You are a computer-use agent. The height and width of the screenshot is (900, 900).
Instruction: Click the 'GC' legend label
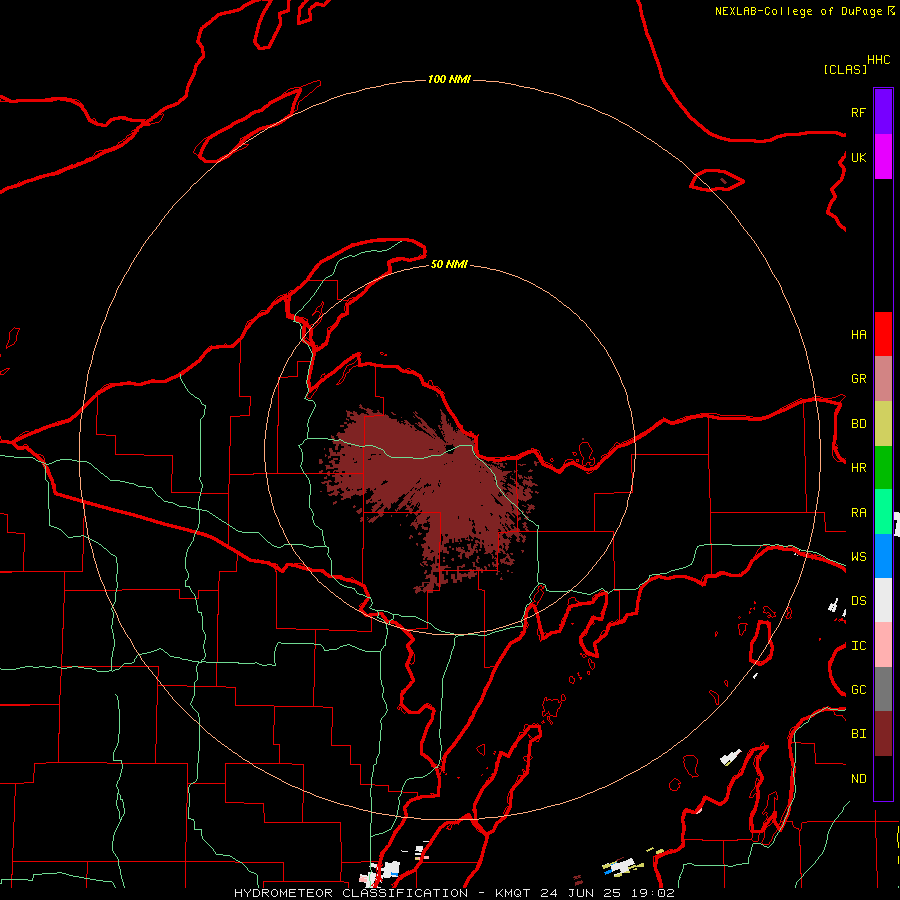(x=859, y=690)
